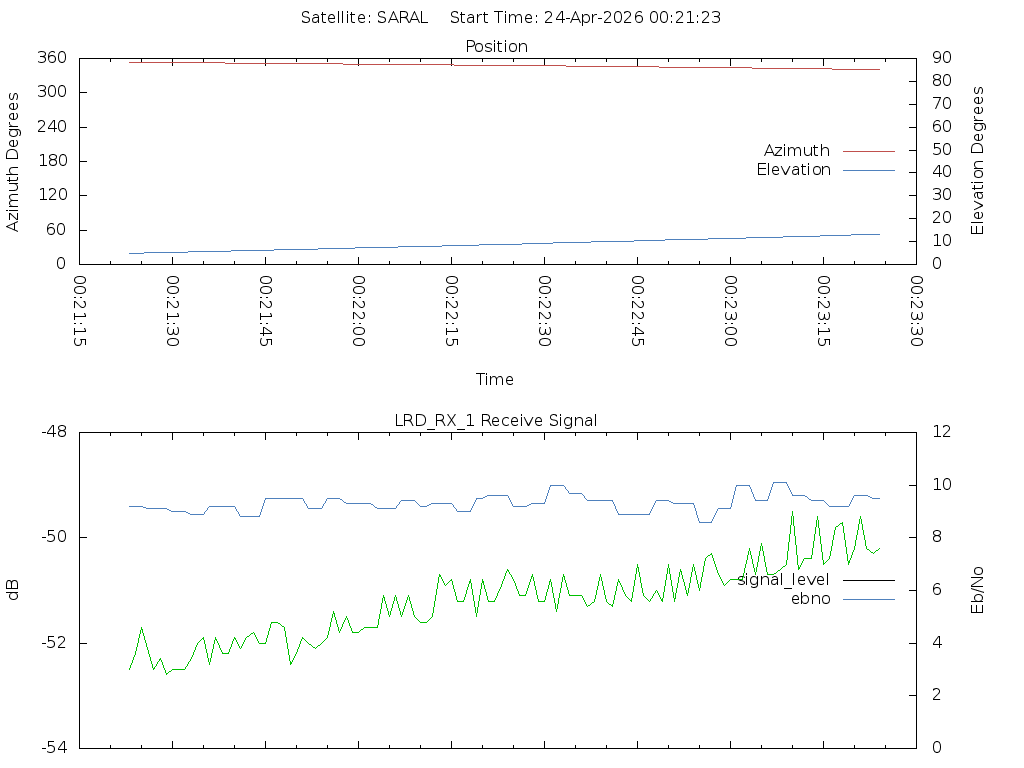Click the "Azimuth Degrees" vertical axis label
Screen dimensions: 1024x768
[13, 161]
